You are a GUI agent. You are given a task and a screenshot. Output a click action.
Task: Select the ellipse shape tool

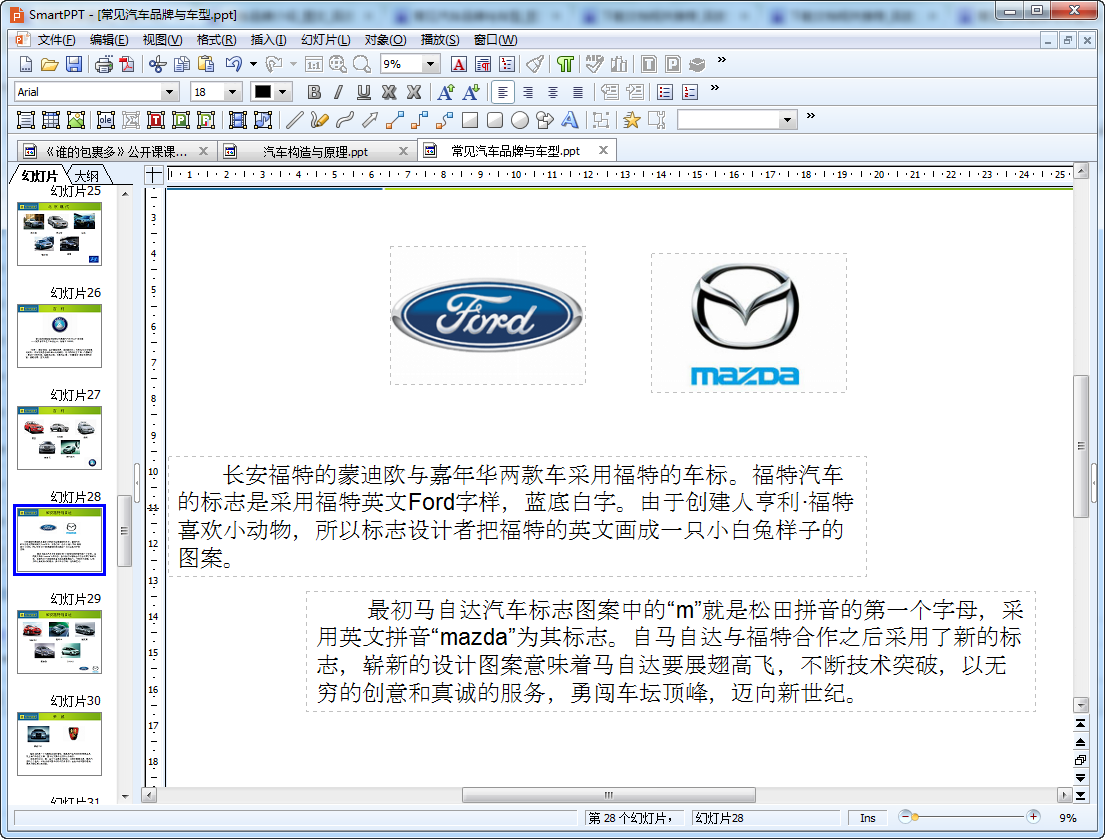pos(520,120)
